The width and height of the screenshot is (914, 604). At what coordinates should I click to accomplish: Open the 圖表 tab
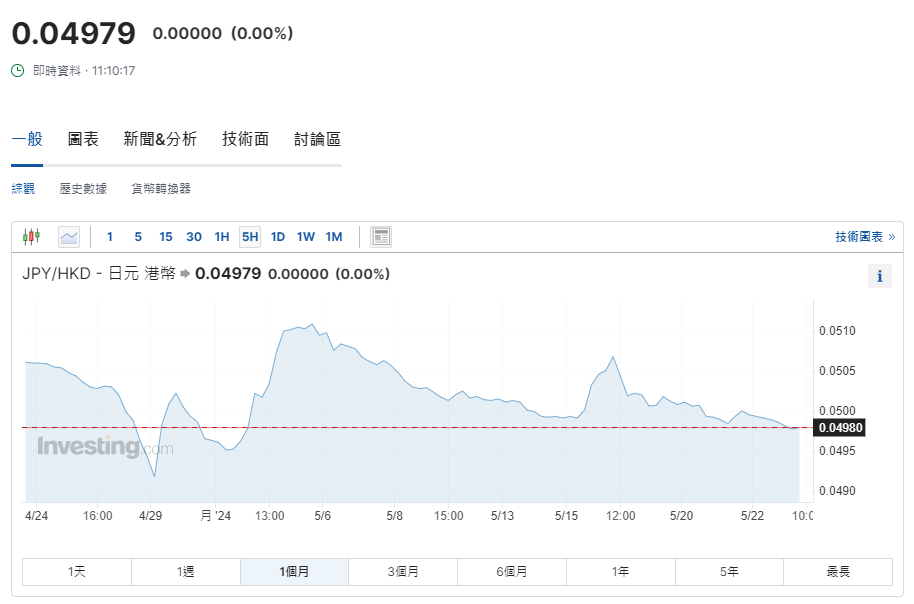tap(83, 139)
